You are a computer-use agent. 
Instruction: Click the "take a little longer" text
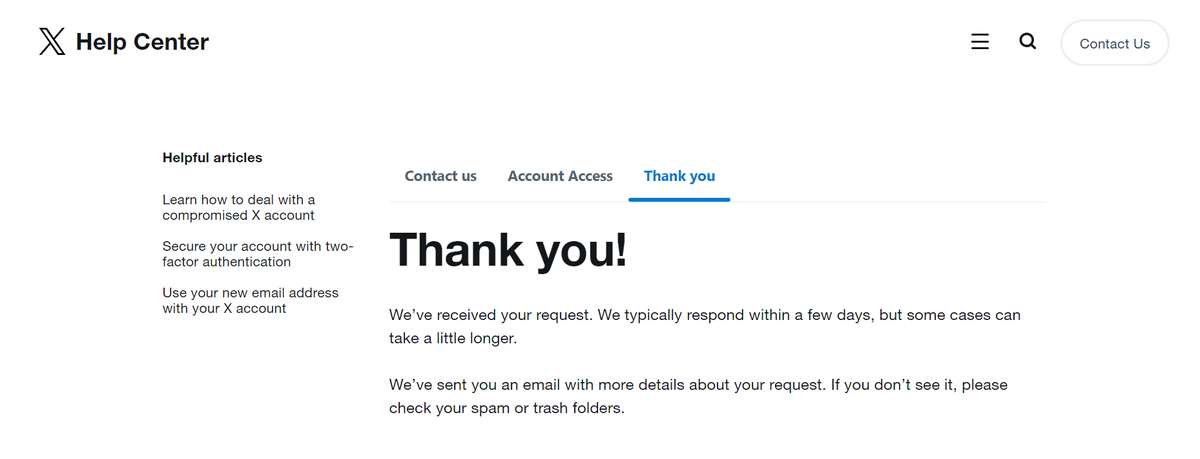452,339
